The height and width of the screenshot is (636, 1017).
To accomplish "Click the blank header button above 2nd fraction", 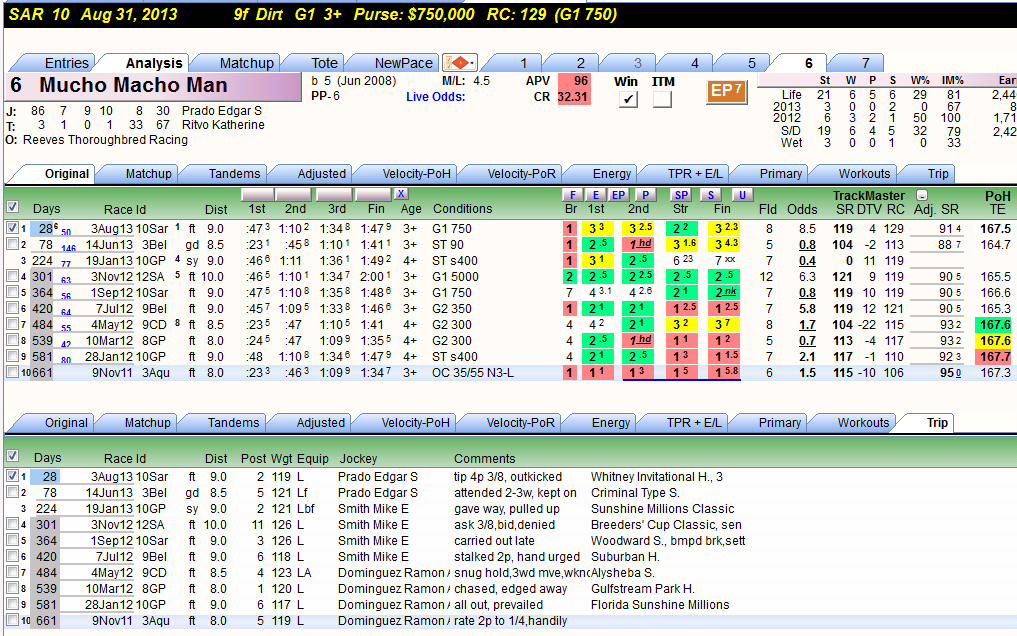I will (293, 194).
